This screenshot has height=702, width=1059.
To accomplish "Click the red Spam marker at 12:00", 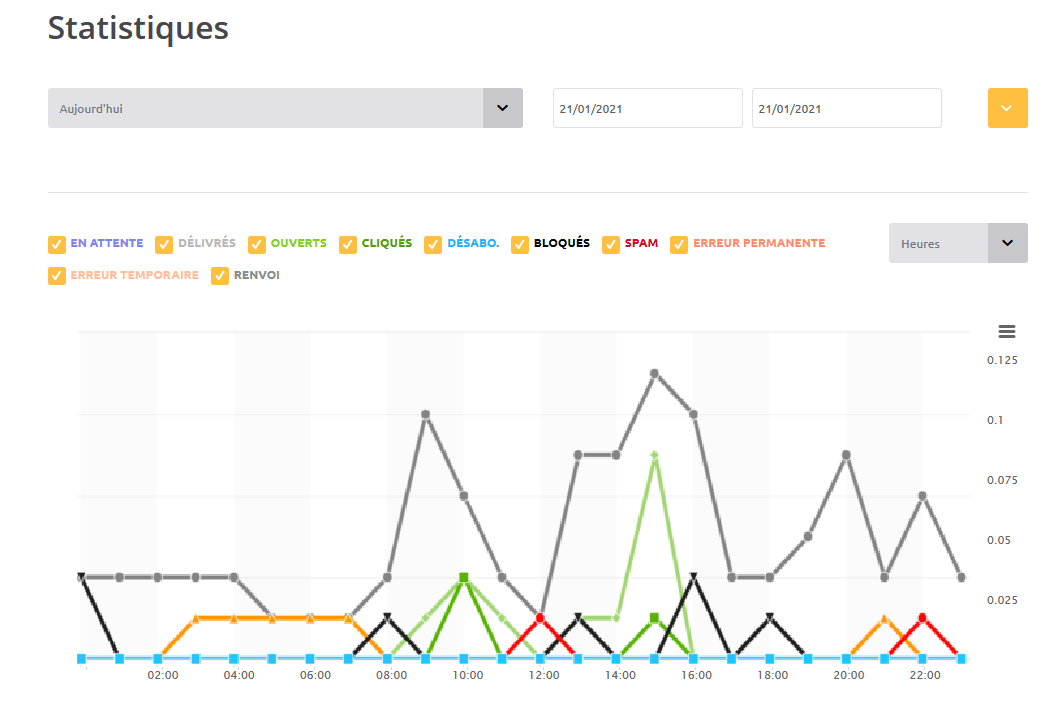I will click(x=540, y=618).
